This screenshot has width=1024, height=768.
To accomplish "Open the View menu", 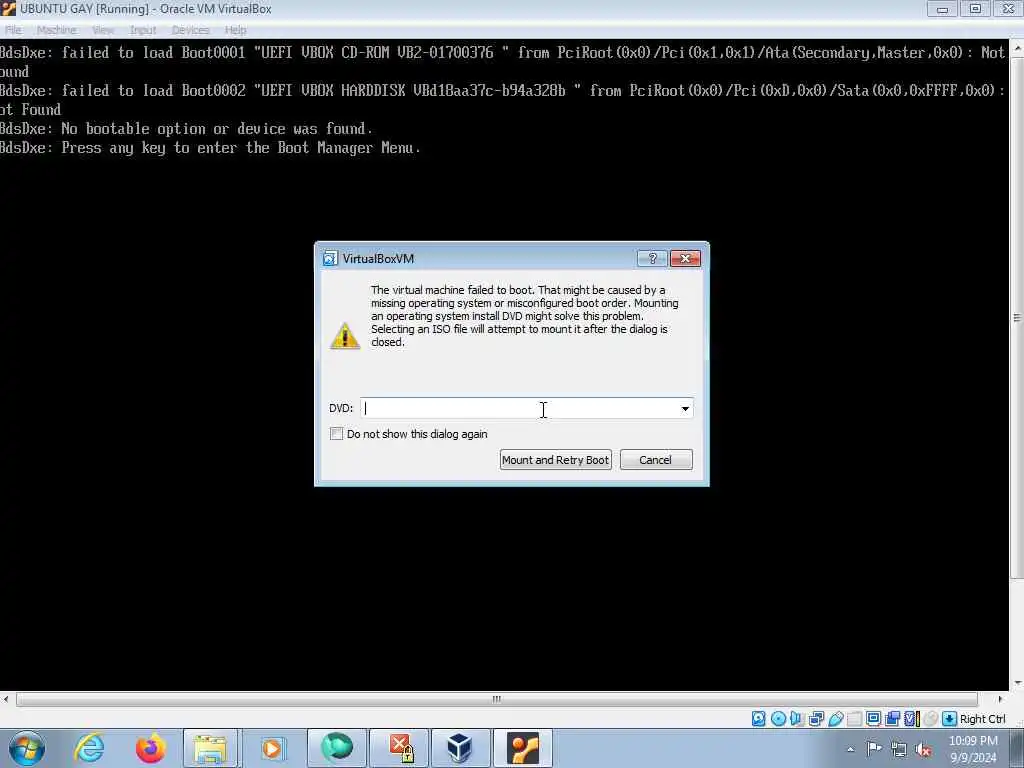I will [x=103, y=30].
